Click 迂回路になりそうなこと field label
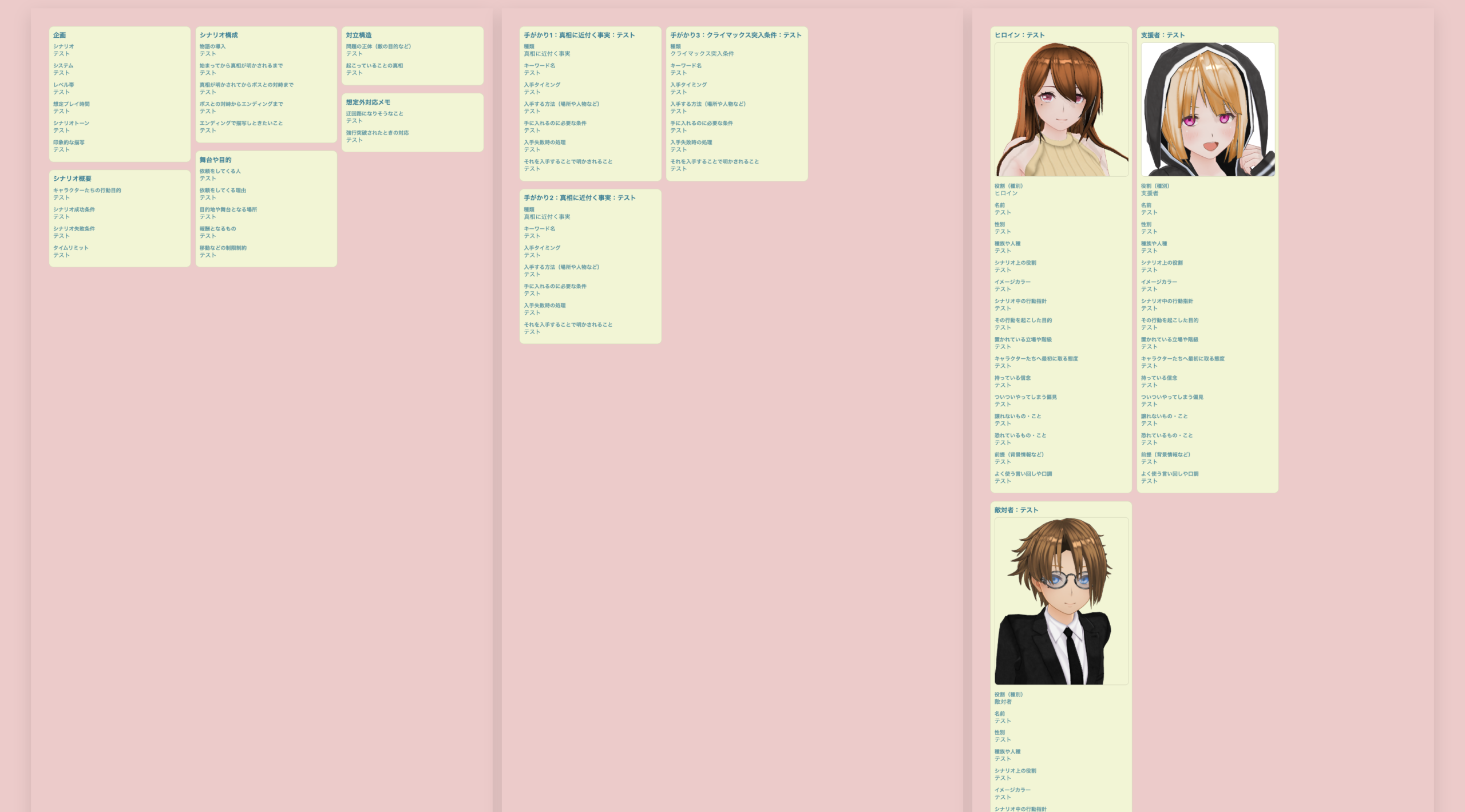Viewport: 1465px width, 812px height. pyautogui.click(x=374, y=113)
